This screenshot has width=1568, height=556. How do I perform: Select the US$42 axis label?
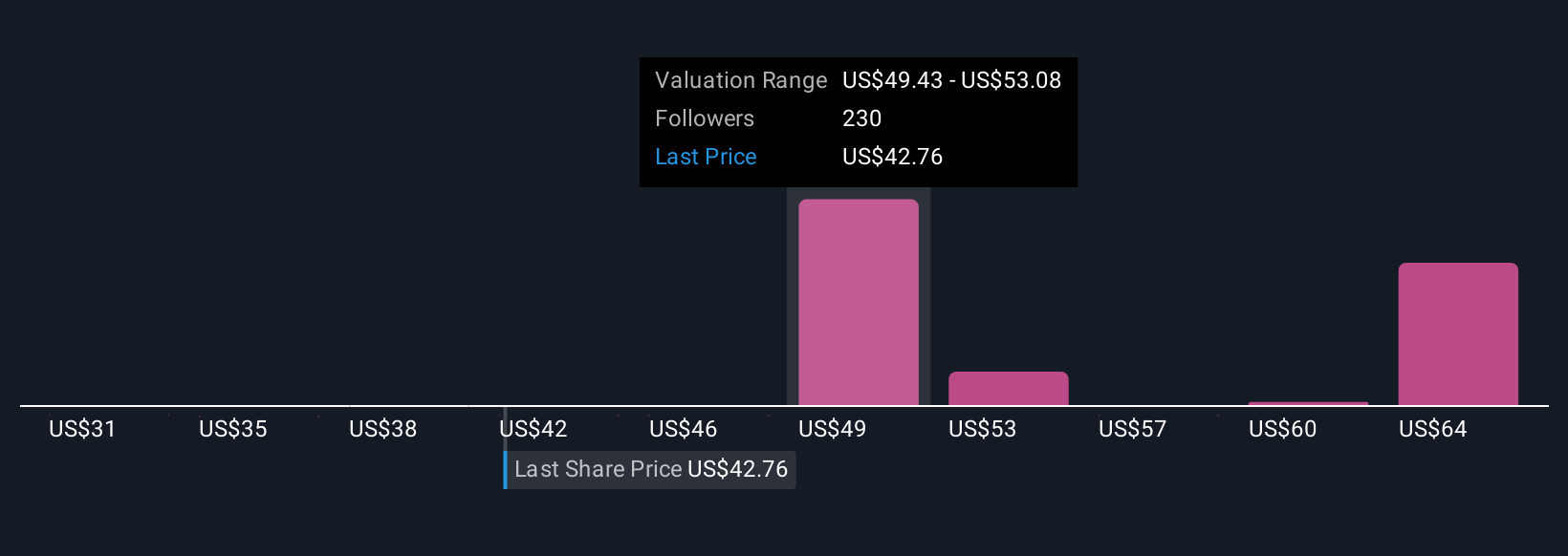534,429
